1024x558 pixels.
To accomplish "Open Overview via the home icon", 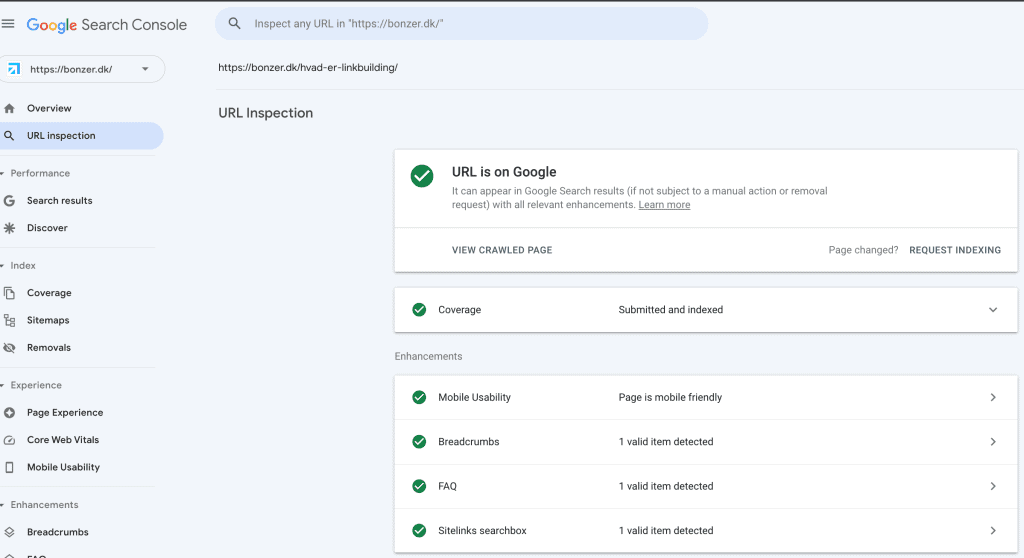I will coord(9,108).
